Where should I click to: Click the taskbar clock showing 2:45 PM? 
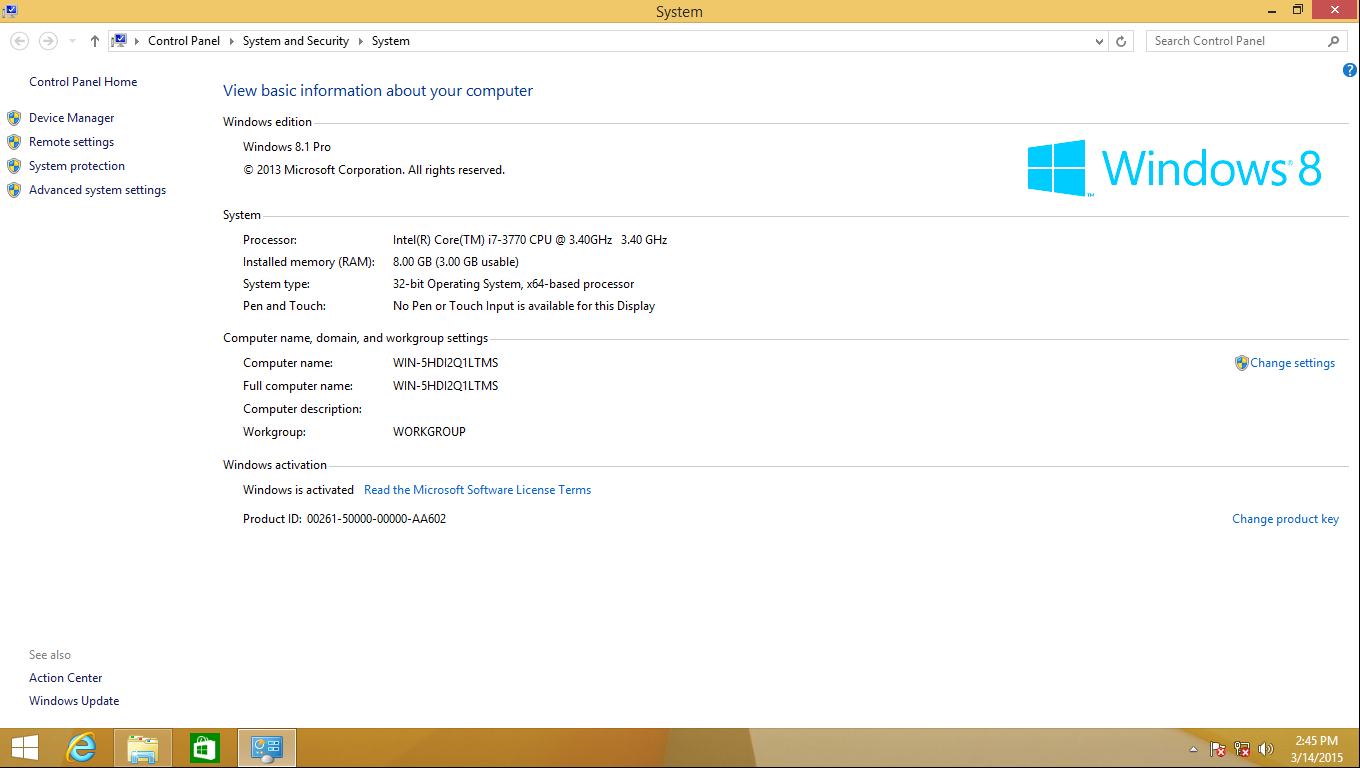[1316, 749]
